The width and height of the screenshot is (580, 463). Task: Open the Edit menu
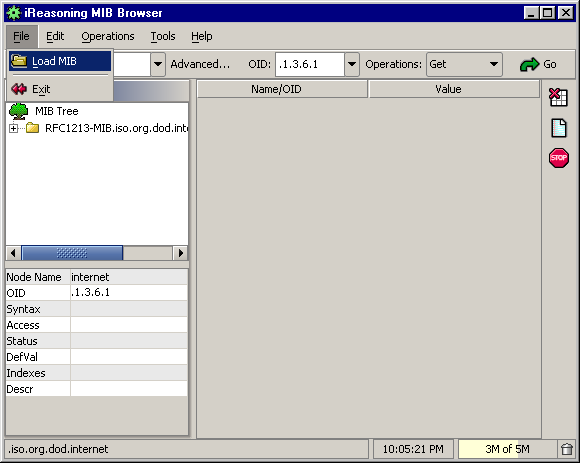tap(55, 36)
